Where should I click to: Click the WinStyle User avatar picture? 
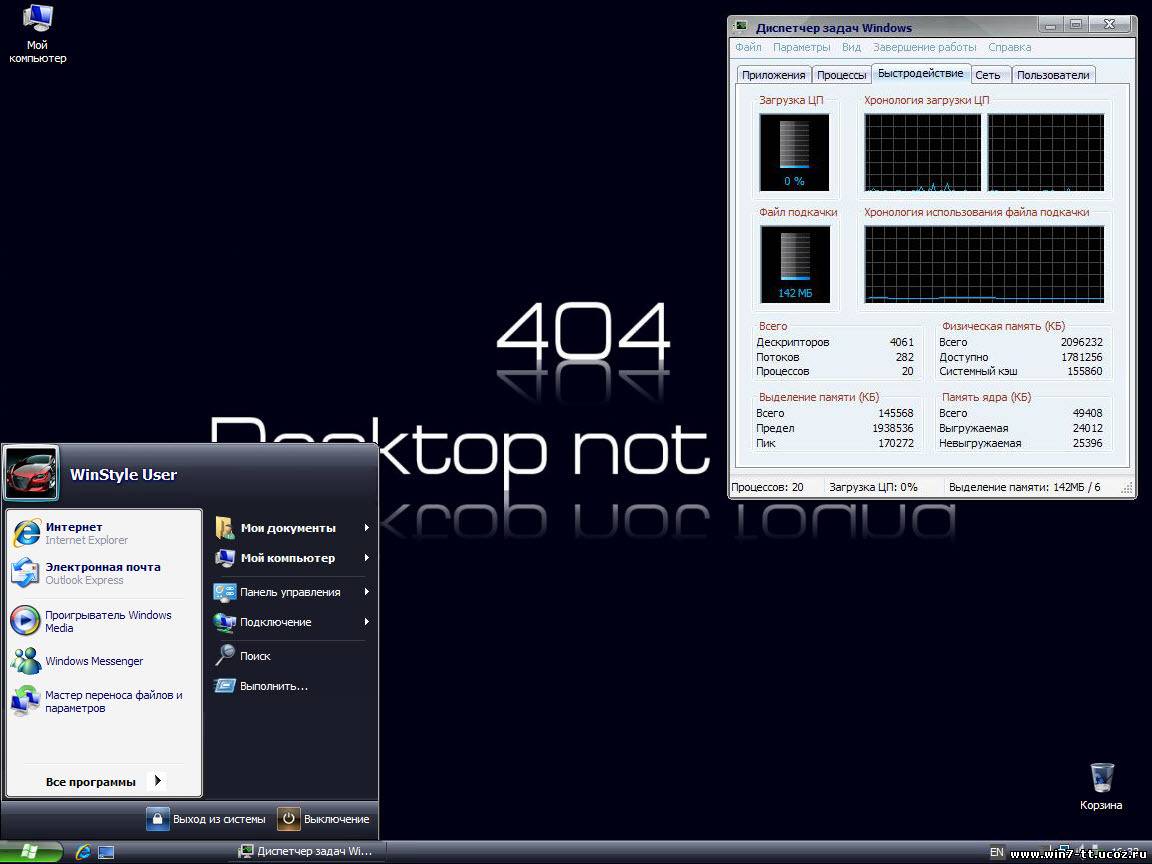(30, 474)
